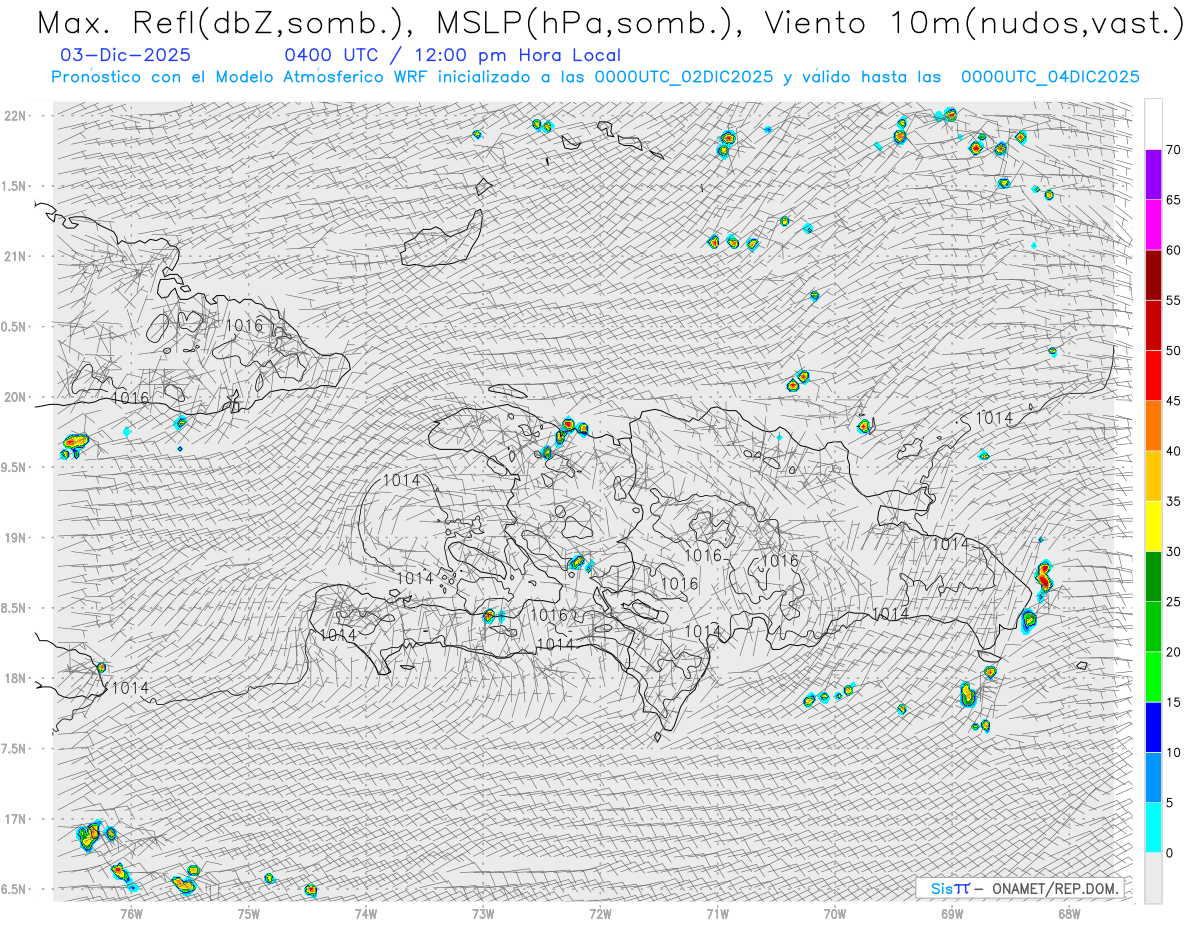Click the 'Viento 10m(nudos,vast.)' title text

point(977,24)
